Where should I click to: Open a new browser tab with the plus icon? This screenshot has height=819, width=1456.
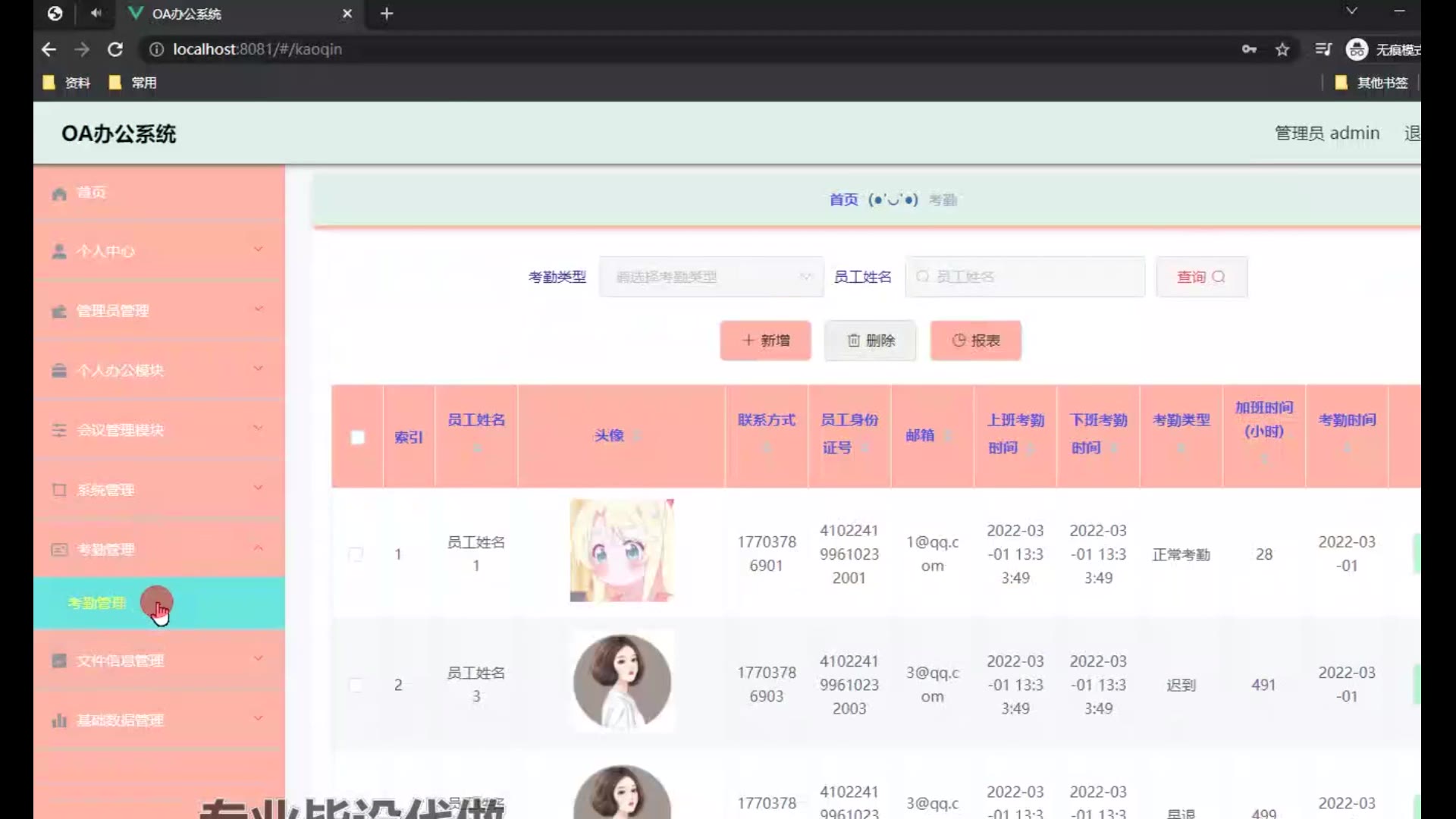point(387,14)
